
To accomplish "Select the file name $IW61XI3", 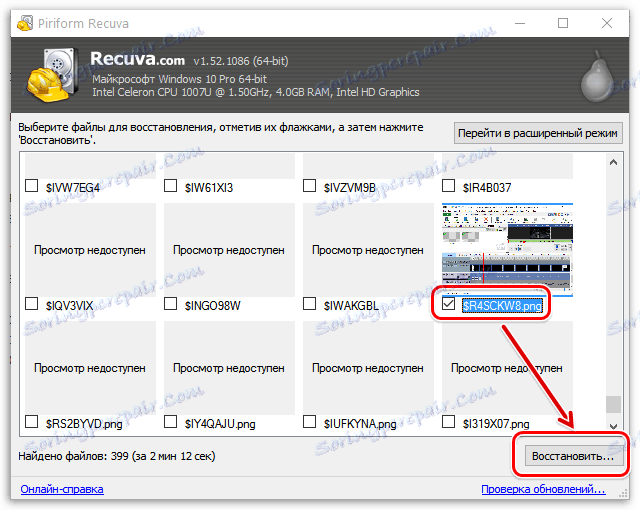I will pos(209,188).
